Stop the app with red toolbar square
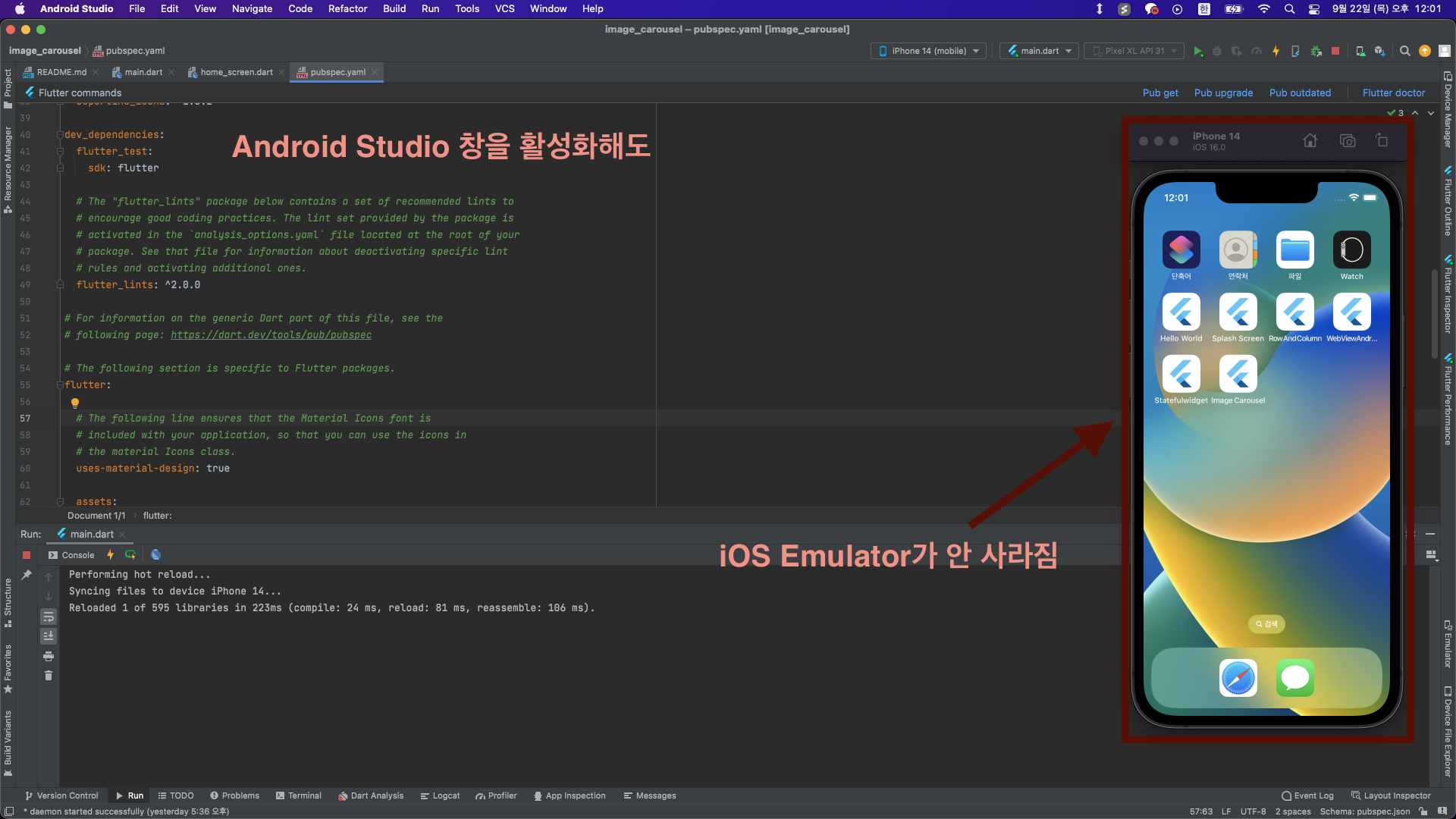This screenshot has width=1456, height=819. 1335,51
